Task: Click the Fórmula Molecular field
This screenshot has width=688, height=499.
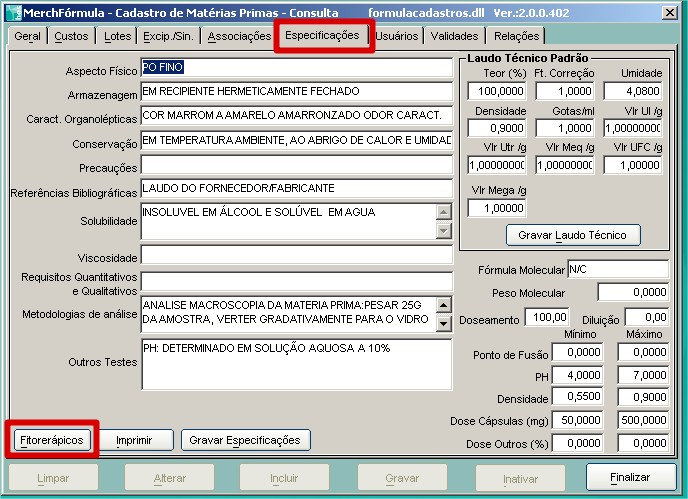Action: click(617, 269)
